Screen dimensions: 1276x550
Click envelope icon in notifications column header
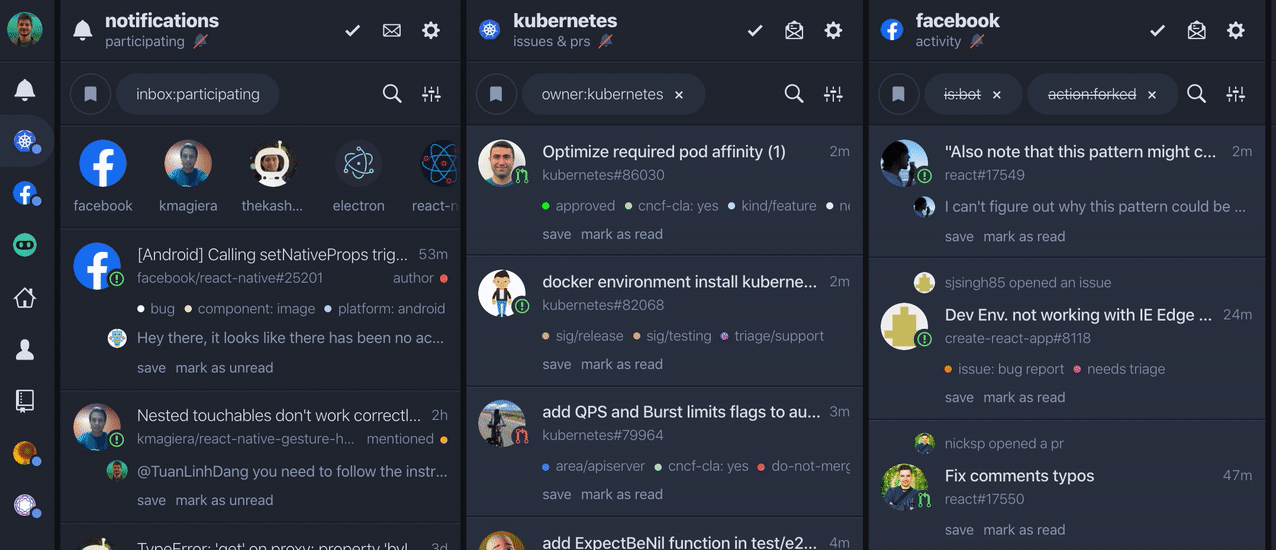click(x=392, y=31)
